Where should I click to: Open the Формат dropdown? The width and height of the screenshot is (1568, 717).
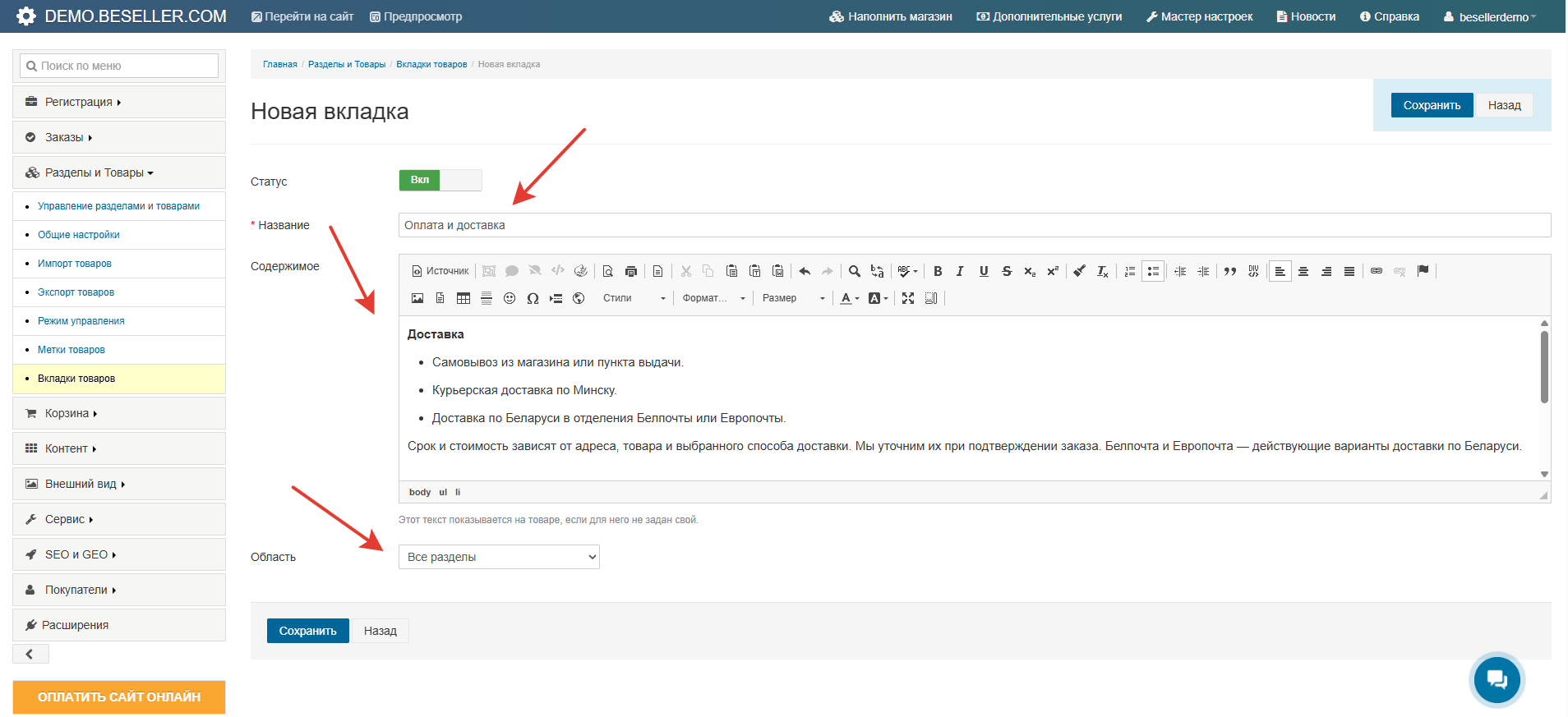[713, 298]
